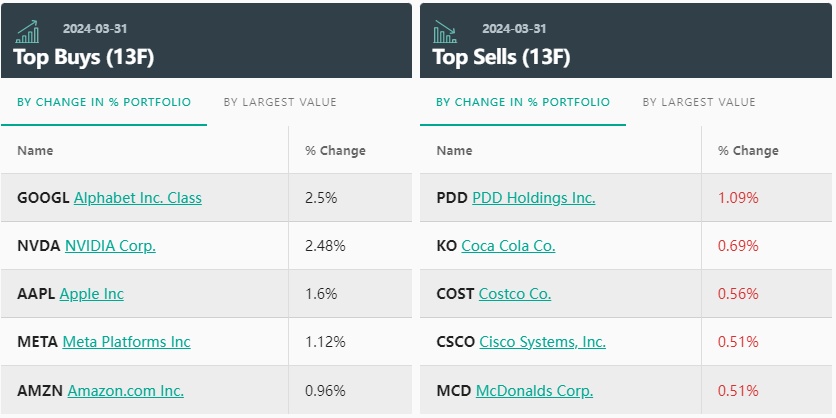The width and height of the screenshot is (836, 418).
Task: Click the Top Sells '% Change' column header
Action: [748, 151]
